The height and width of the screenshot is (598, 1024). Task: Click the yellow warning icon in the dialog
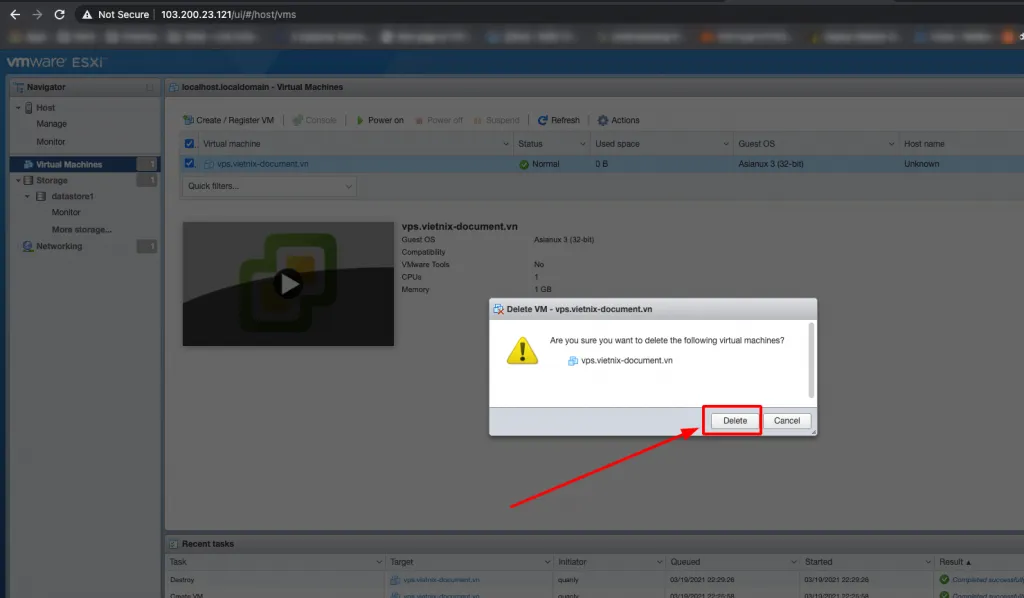(x=522, y=351)
